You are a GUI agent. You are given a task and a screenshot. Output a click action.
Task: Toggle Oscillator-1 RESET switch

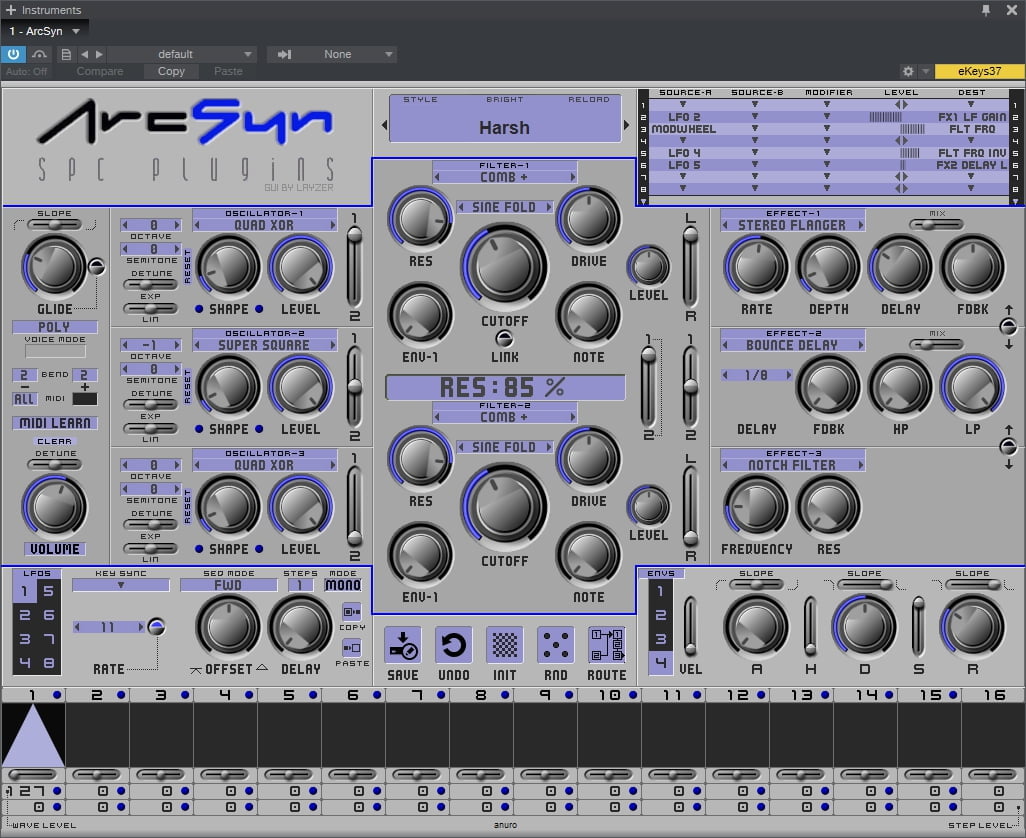pyautogui.click(x=187, y=266)
